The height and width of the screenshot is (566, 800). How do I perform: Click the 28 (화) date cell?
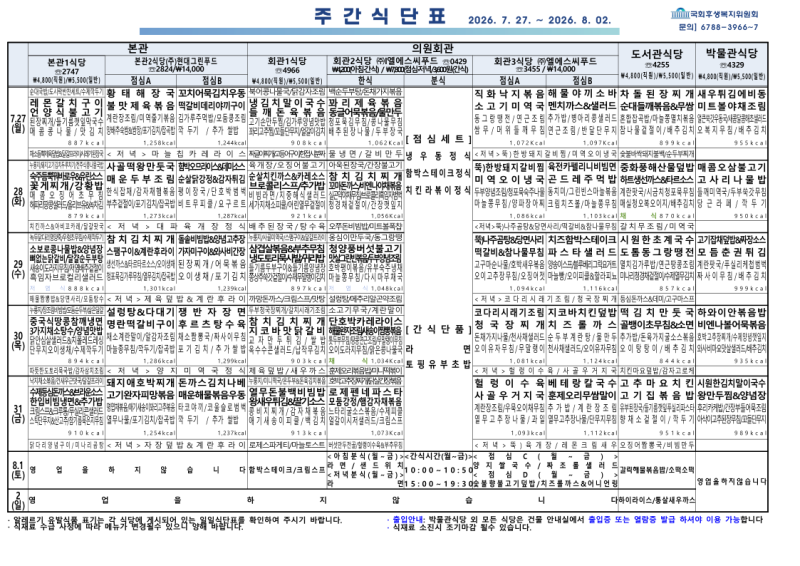tap(18, 196)
